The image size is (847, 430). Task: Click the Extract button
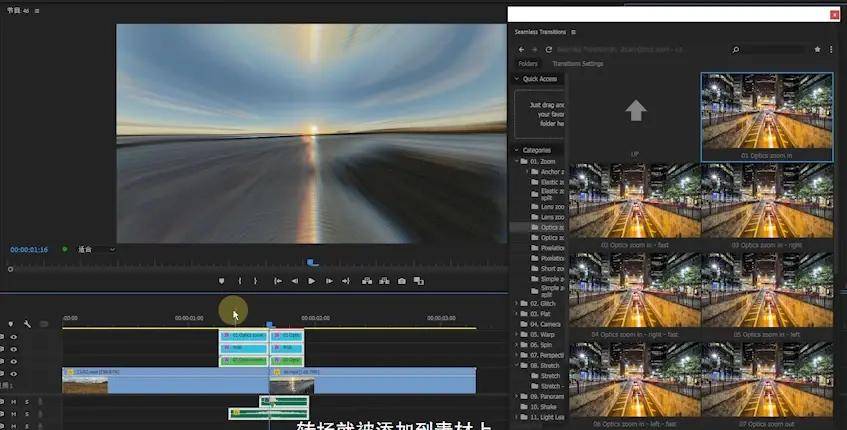[x=384, y=281]
